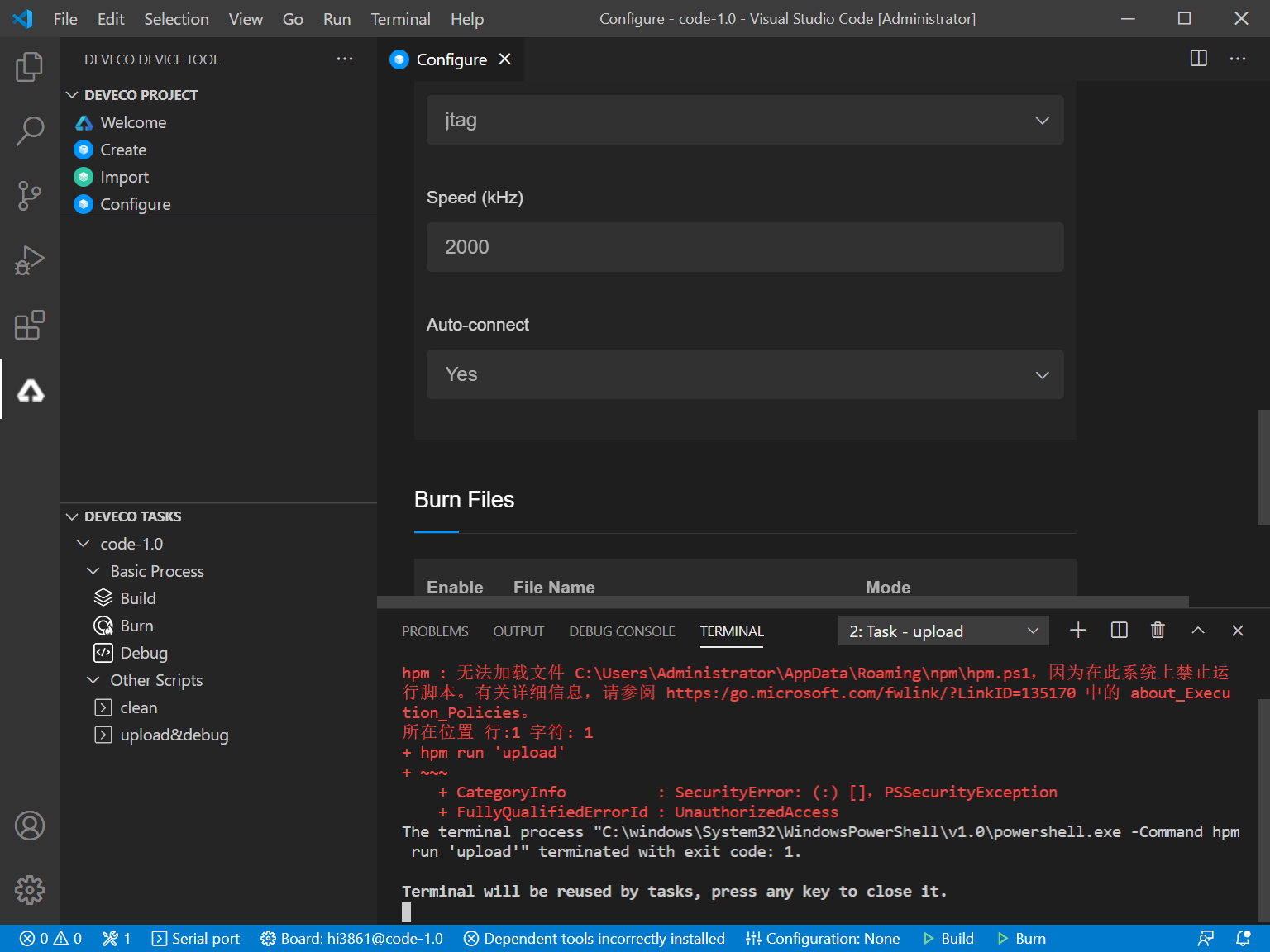Click the running tasks tools indicator
Viewport: 1270px width, 952px height.
click(x=117, y=939)
